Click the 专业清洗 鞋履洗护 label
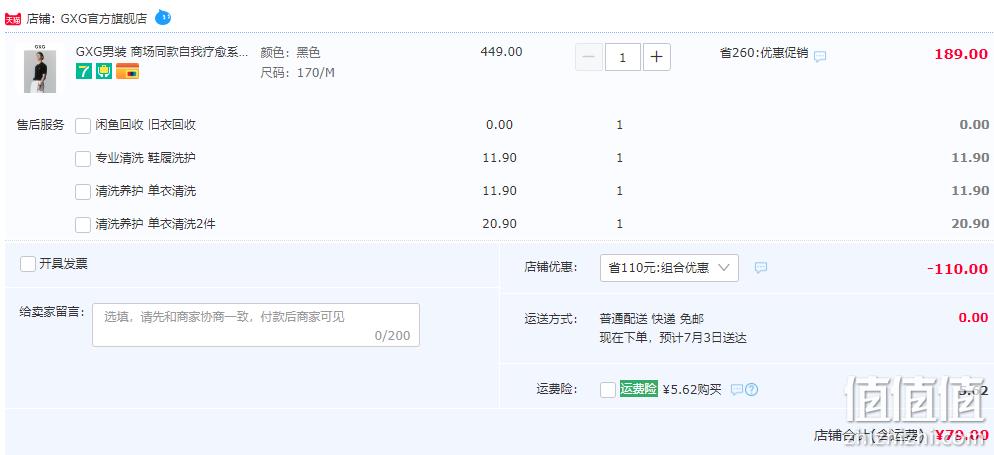This screenshot has width=994, height=455. (146, 158)
